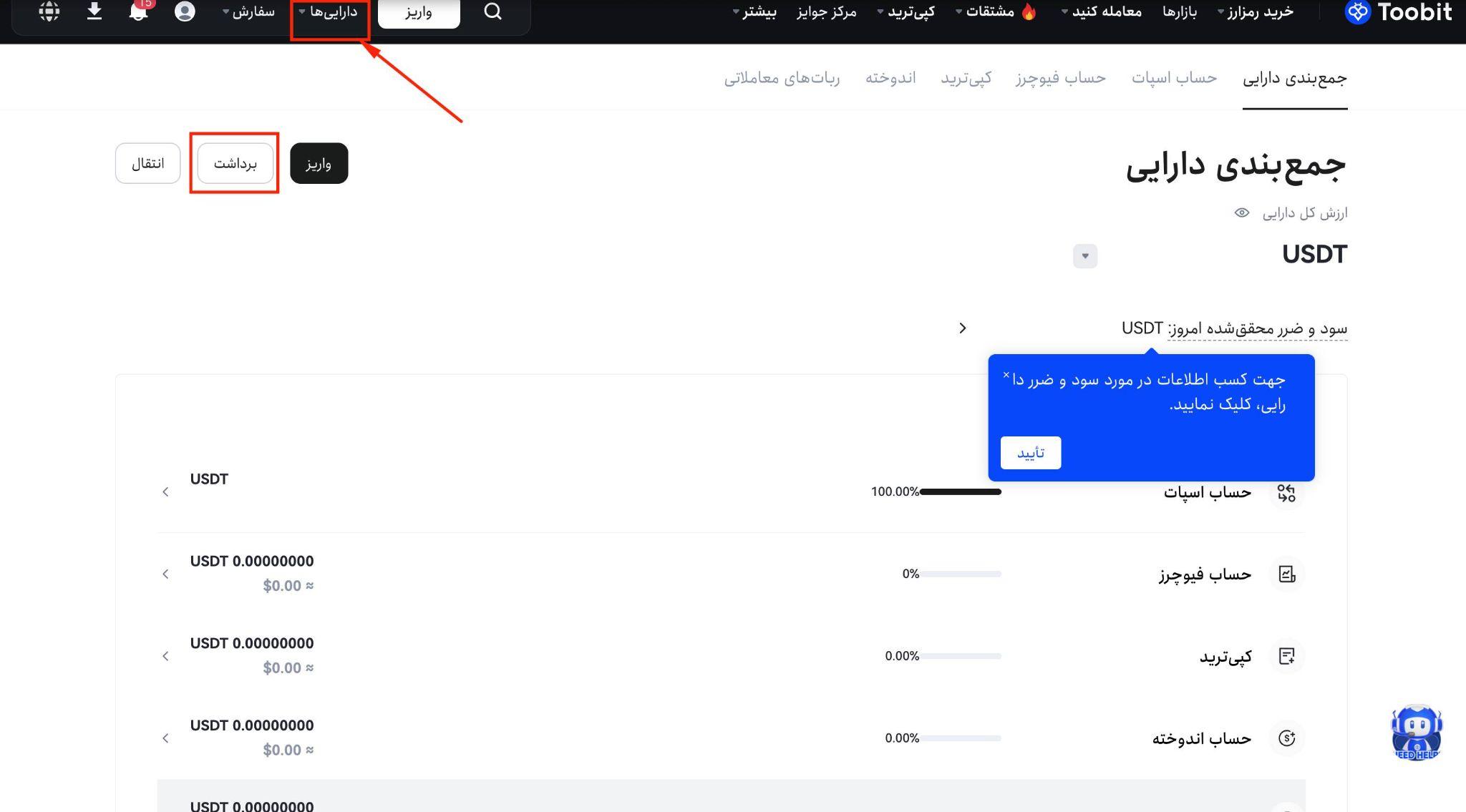
Task: Toggle the eye icon to hide total asset value
Action: coord(1242,213)
